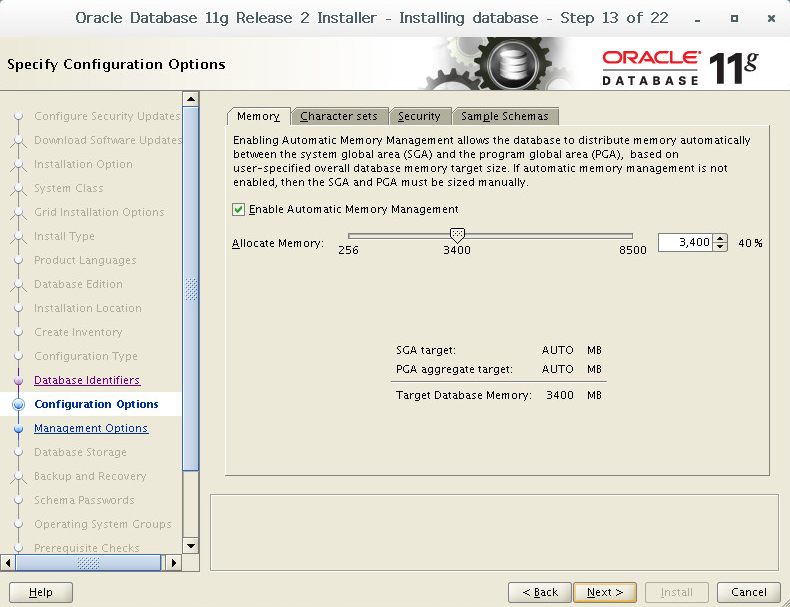Viewport: 790px width, 607px height.
Task: Switch to the Memory tab
Action: click(x=258, y=116)
